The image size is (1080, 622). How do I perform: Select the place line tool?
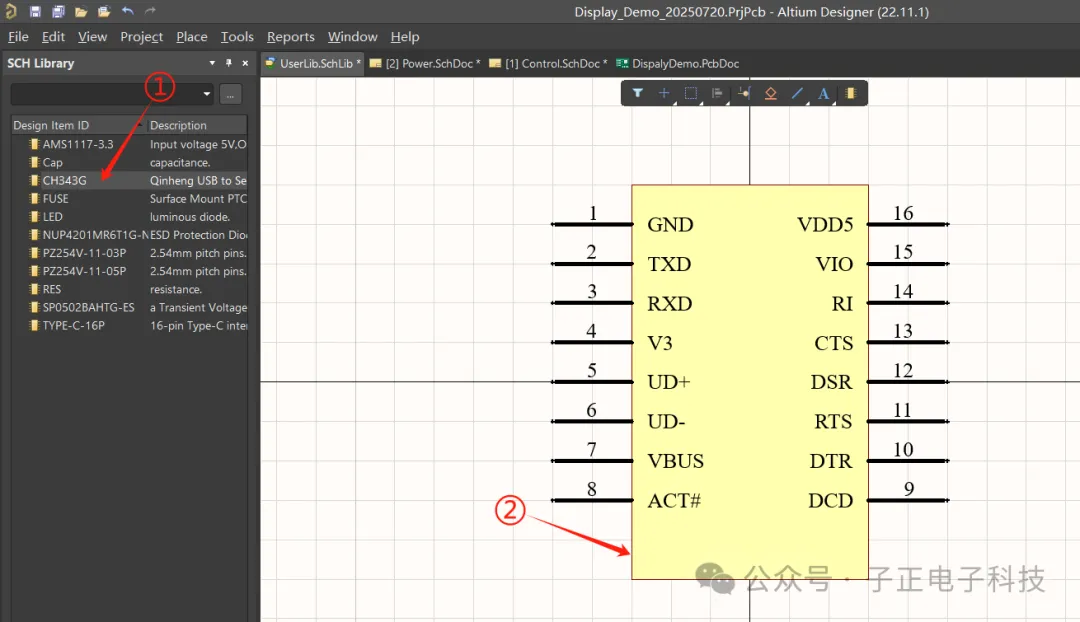797,93
